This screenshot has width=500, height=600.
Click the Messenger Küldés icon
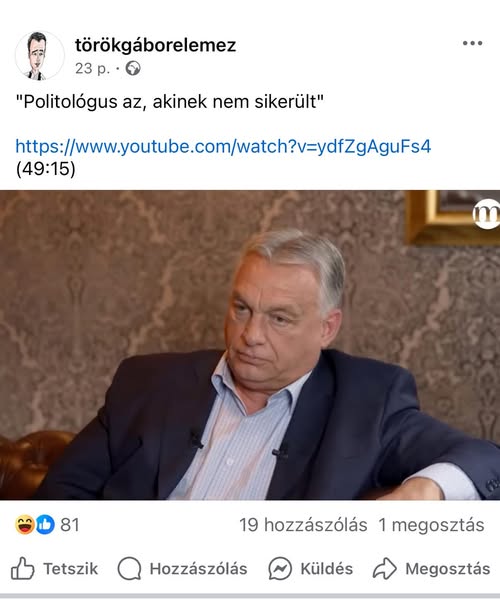280,569
